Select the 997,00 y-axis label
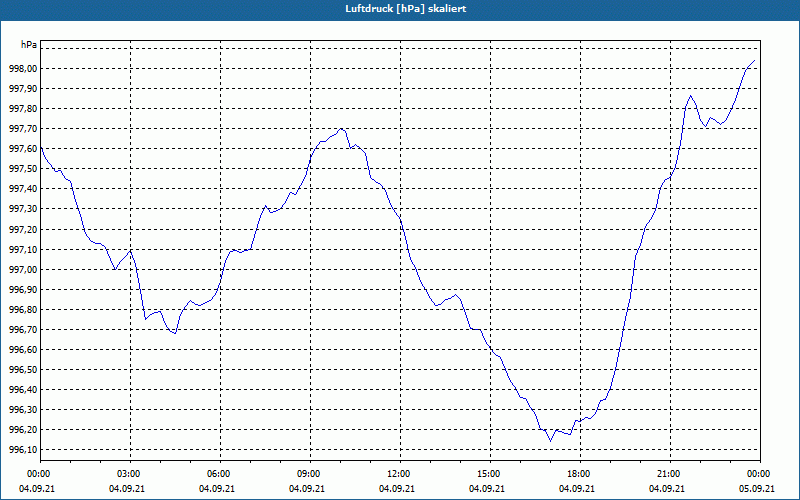 point(23,269)
